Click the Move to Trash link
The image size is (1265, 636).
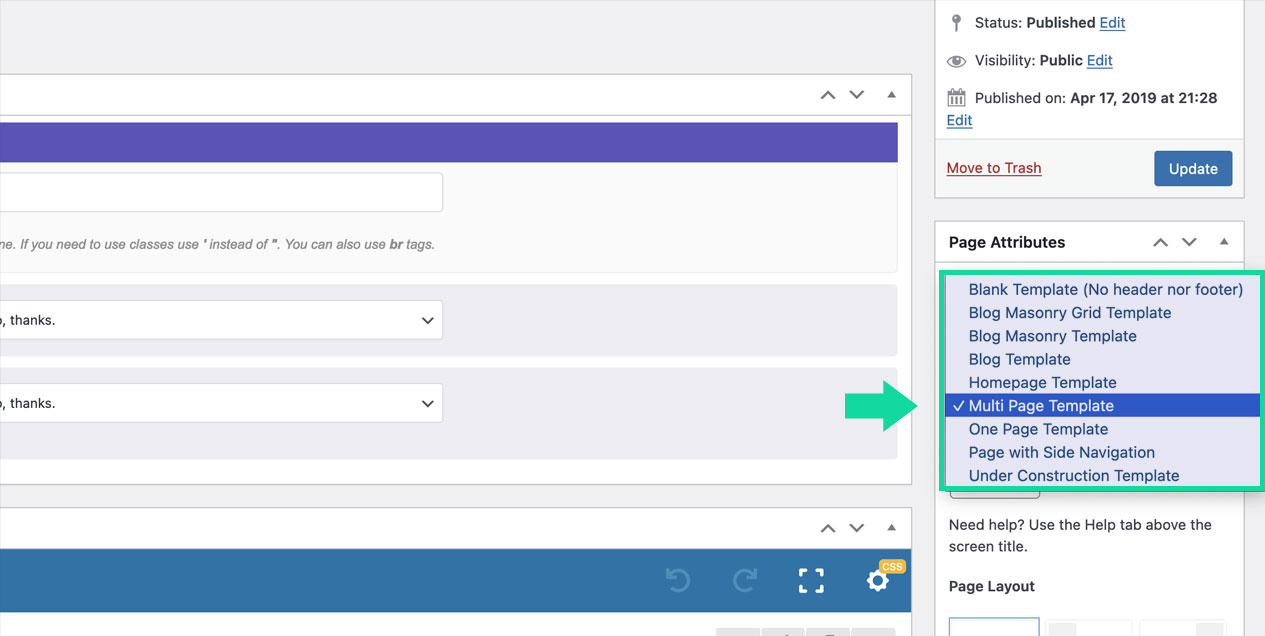pos(994,168)
